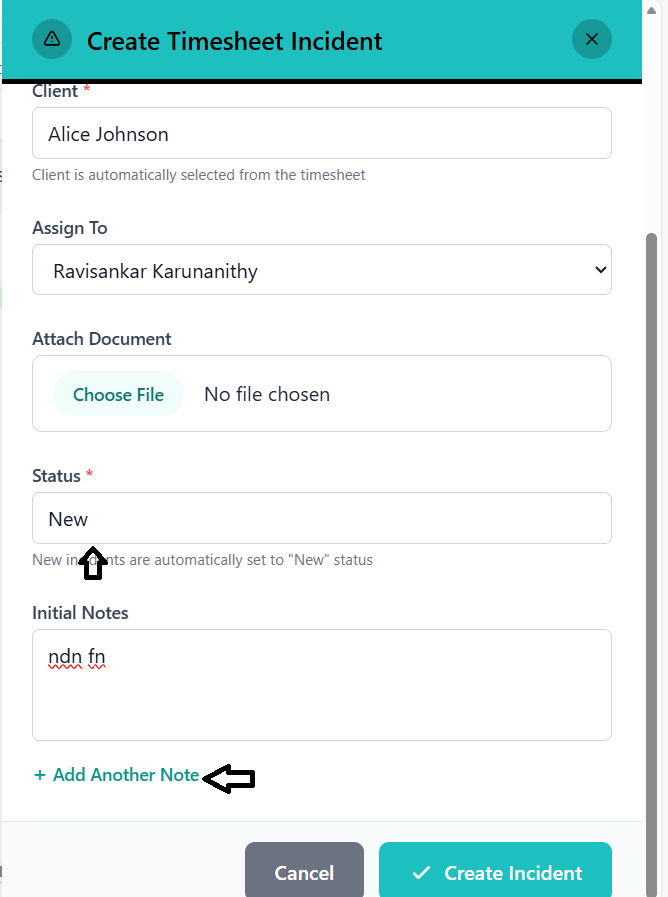Click the warning triangle icon in header
This screenshot has width=668, height=897.
tap(52, 40)
